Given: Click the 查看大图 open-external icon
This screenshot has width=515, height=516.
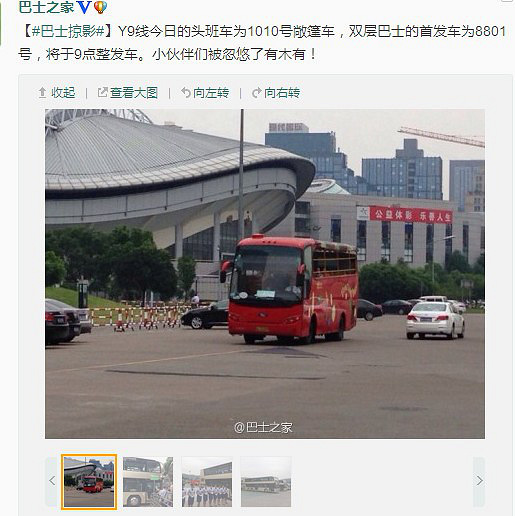Looking at the screenshot, I should (x=102, y=92).
